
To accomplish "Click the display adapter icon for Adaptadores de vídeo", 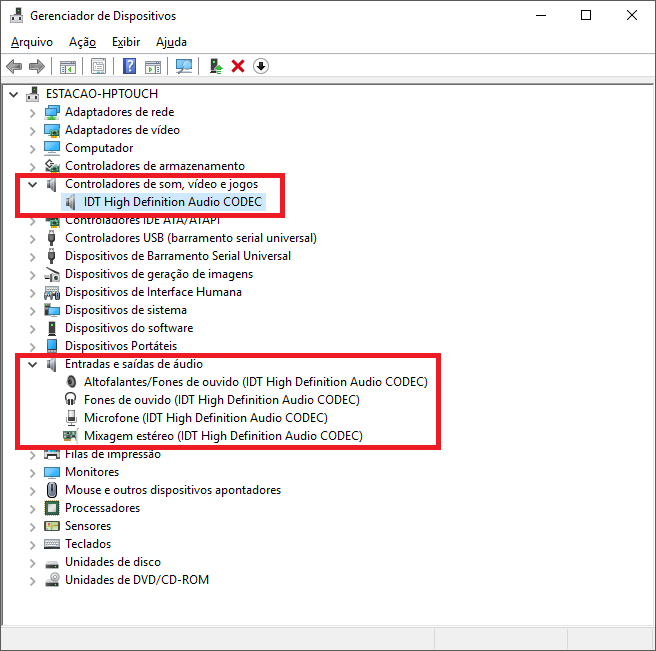I will tap(52, 130).
